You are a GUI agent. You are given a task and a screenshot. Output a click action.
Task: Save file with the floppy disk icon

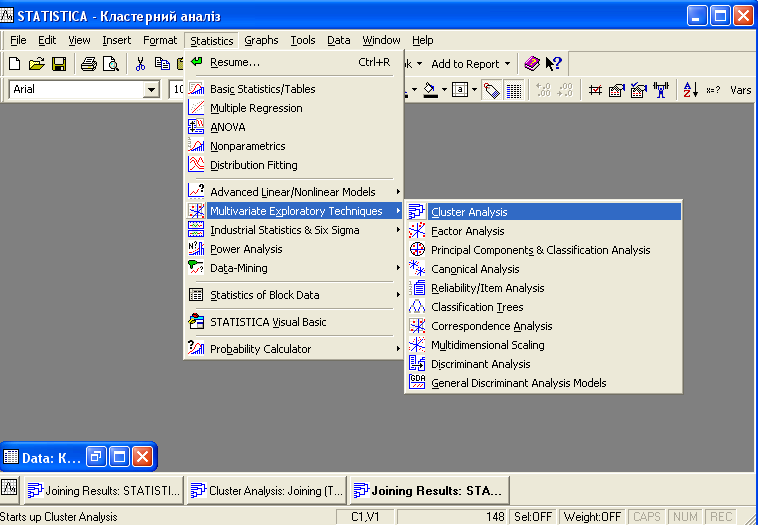(x=59, y=64)
